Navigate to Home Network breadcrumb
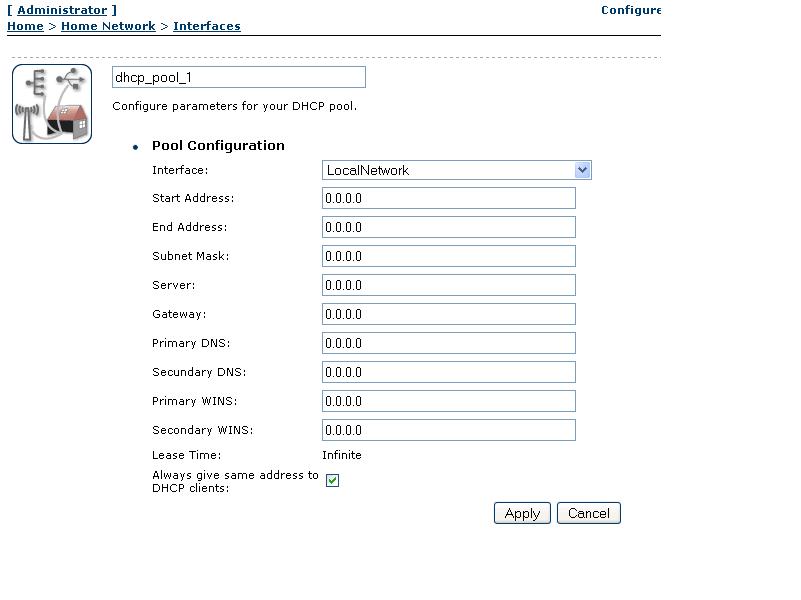 pos(108,26)
